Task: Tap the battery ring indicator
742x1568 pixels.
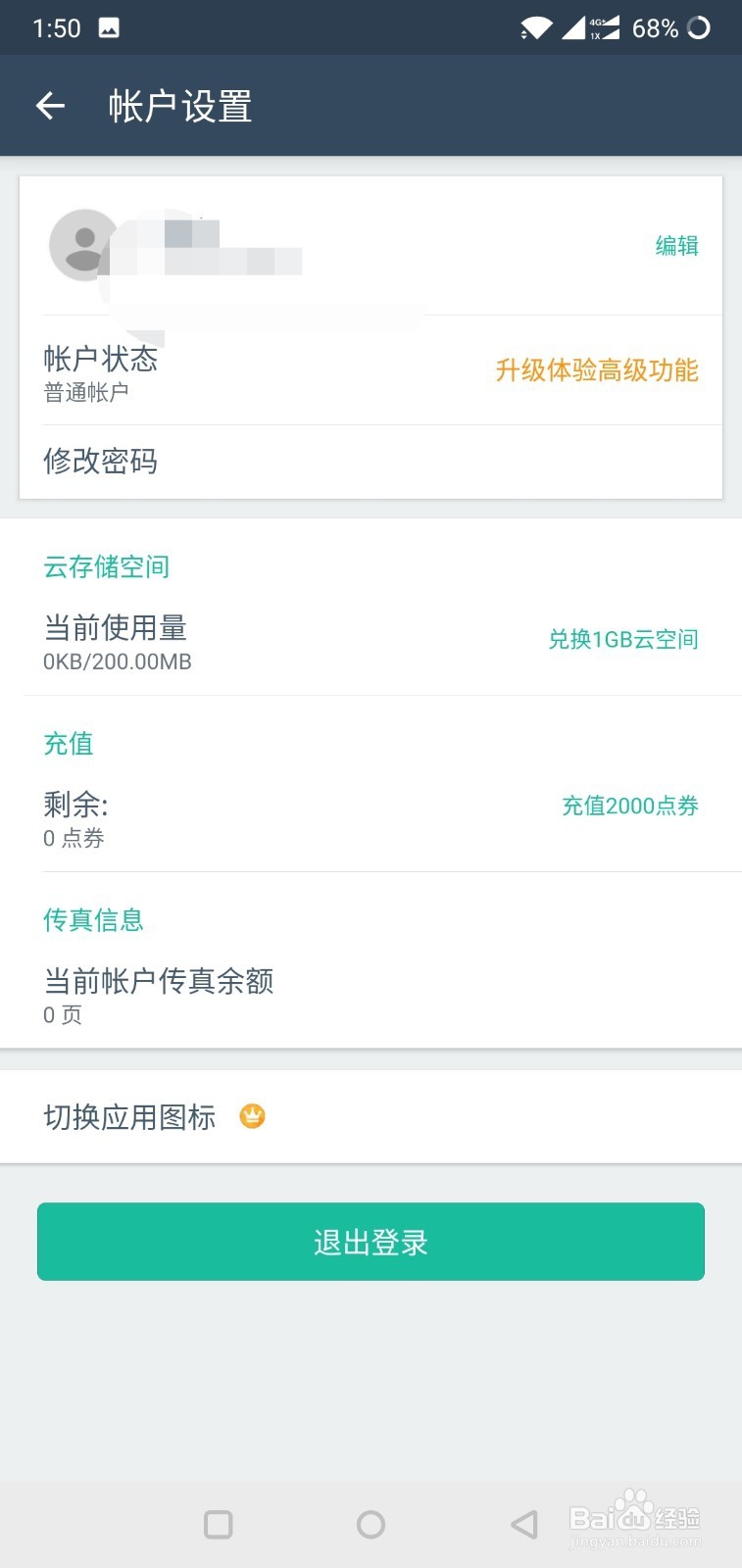Action: (699, 27)
